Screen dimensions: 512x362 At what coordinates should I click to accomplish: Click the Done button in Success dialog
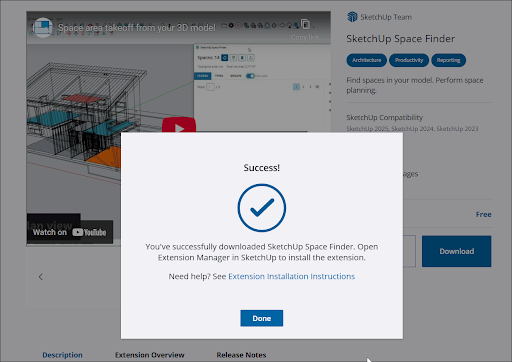pos(262,318)
